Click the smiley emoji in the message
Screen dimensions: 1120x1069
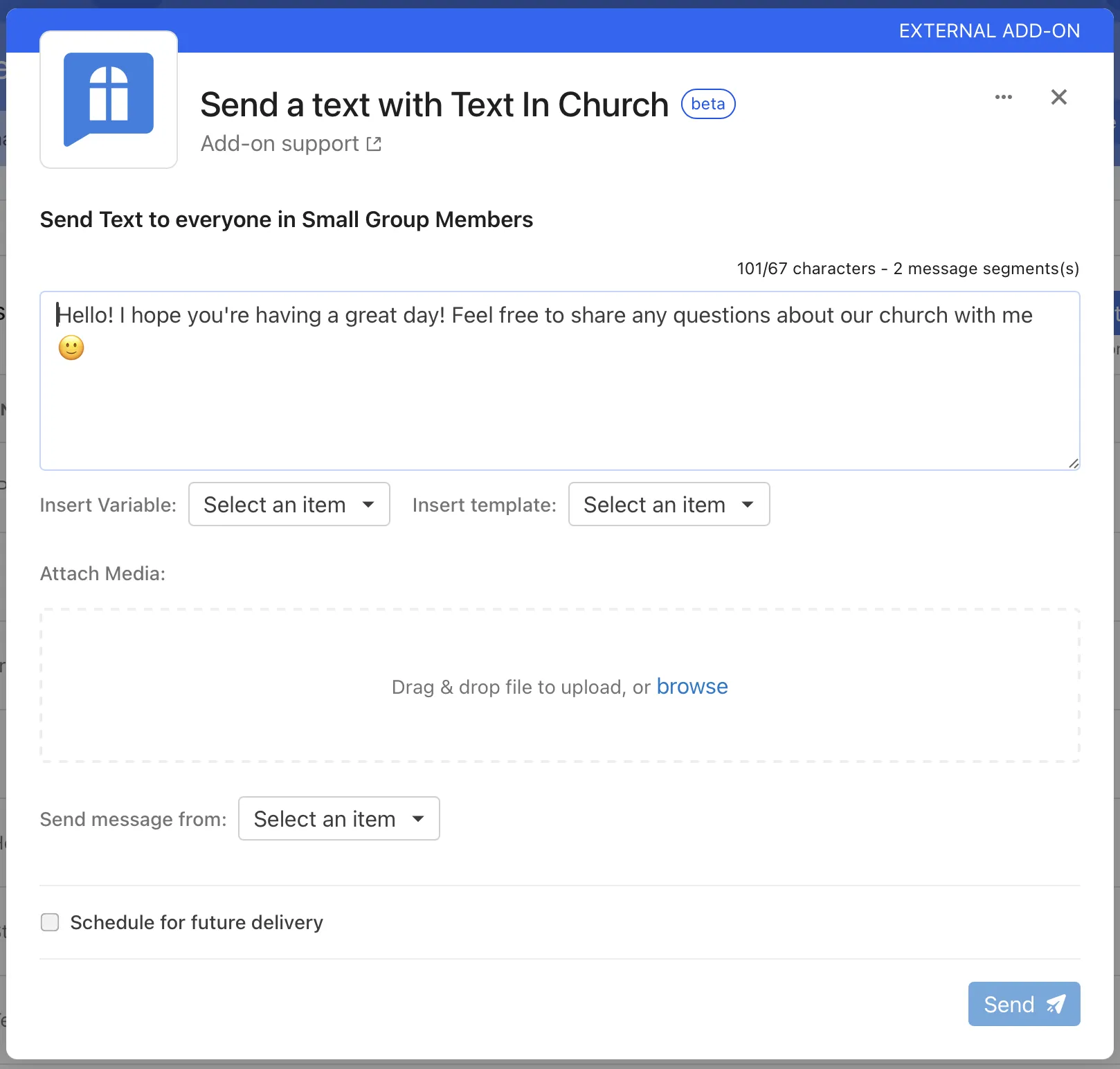tap(71, 348)
